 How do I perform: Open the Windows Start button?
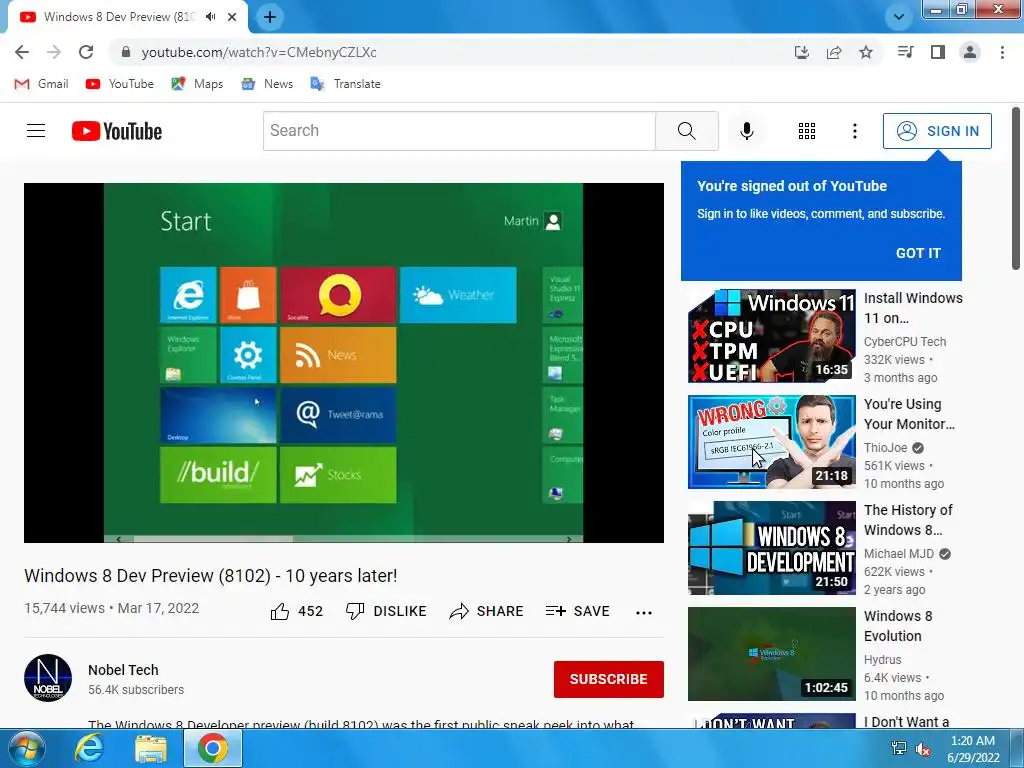coord(25,748)
